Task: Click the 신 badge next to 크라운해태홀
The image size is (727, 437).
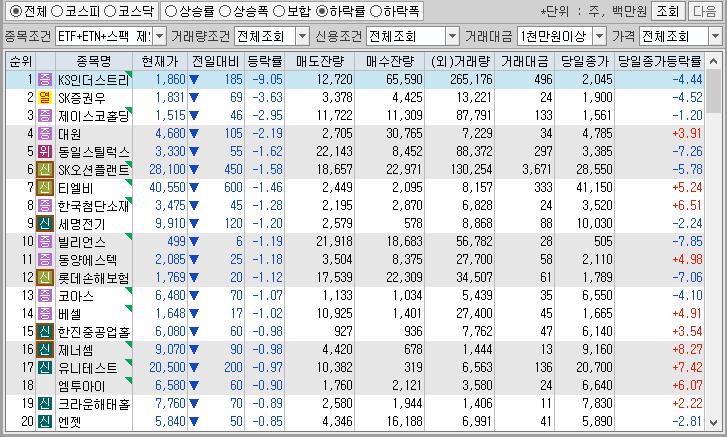Action: click(x=45, y=404)
